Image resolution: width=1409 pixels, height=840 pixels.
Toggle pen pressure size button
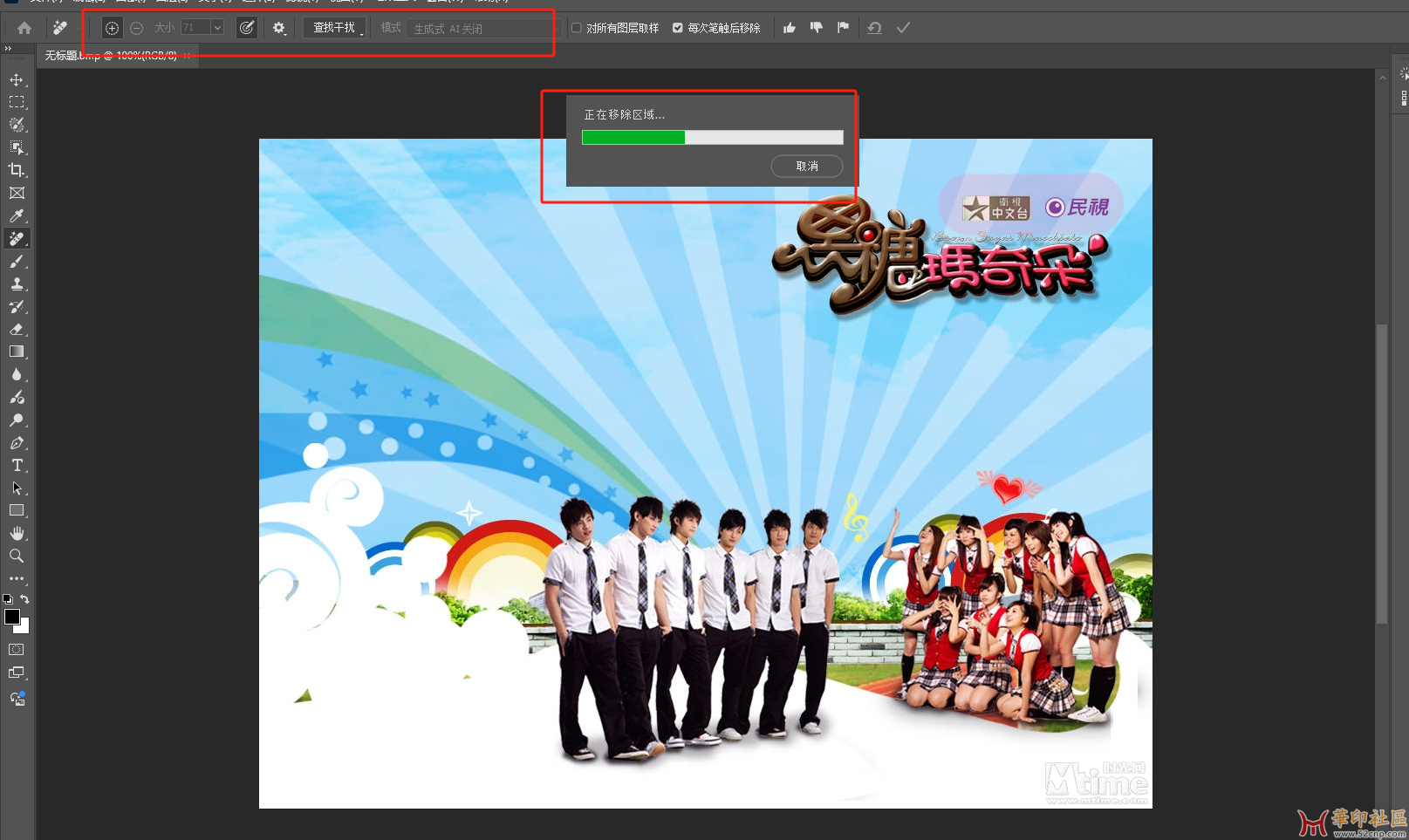pos(247,28)
